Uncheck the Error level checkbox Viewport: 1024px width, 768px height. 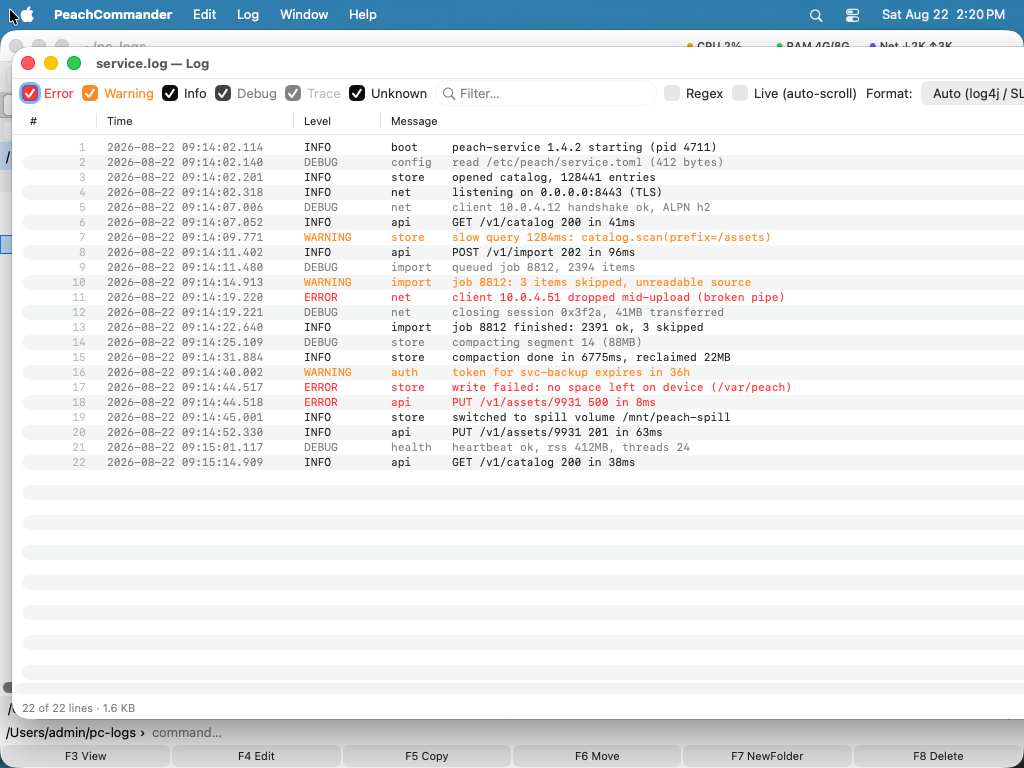[x=29, y=93]
